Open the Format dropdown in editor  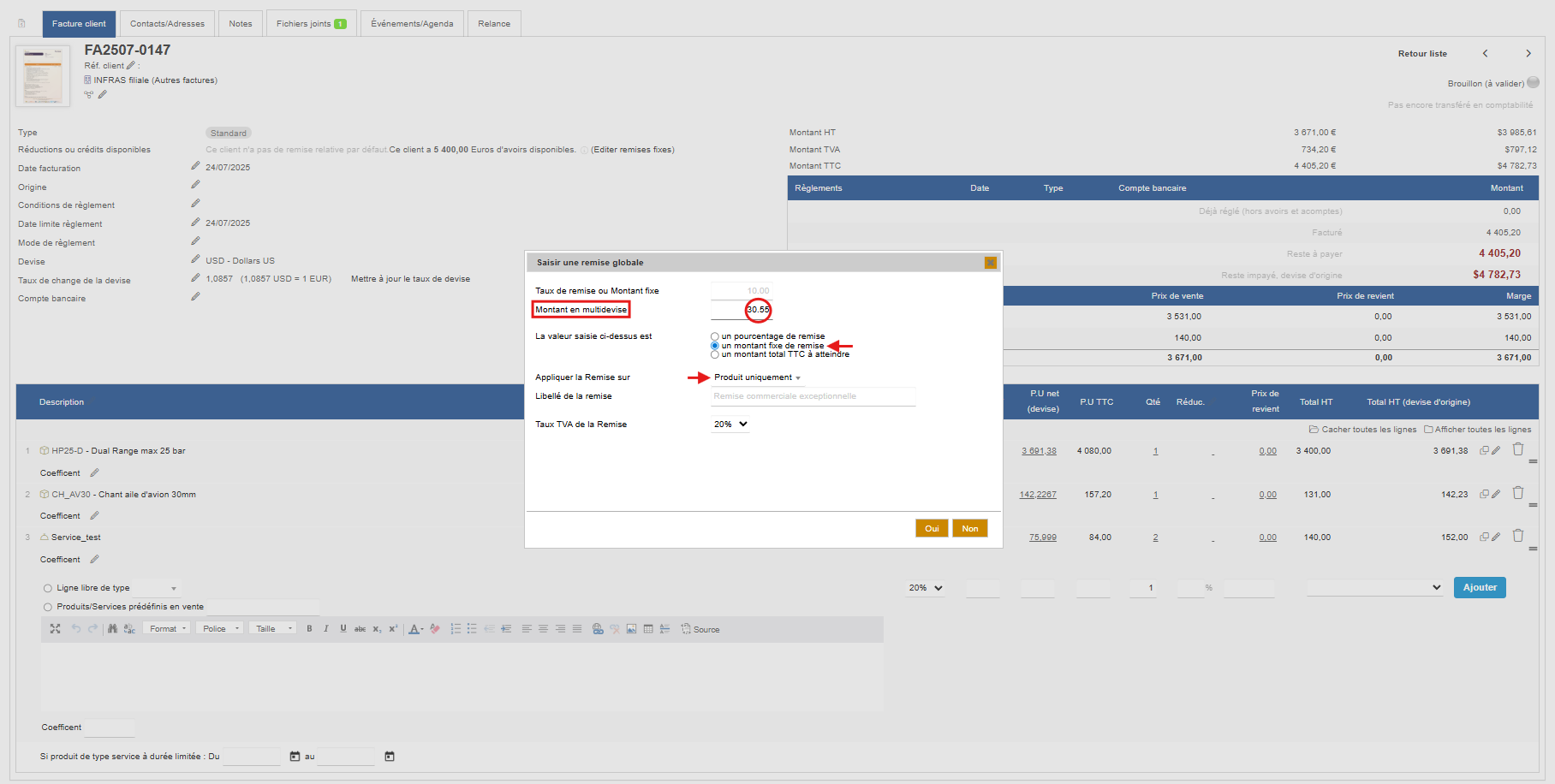coord(167,629)
